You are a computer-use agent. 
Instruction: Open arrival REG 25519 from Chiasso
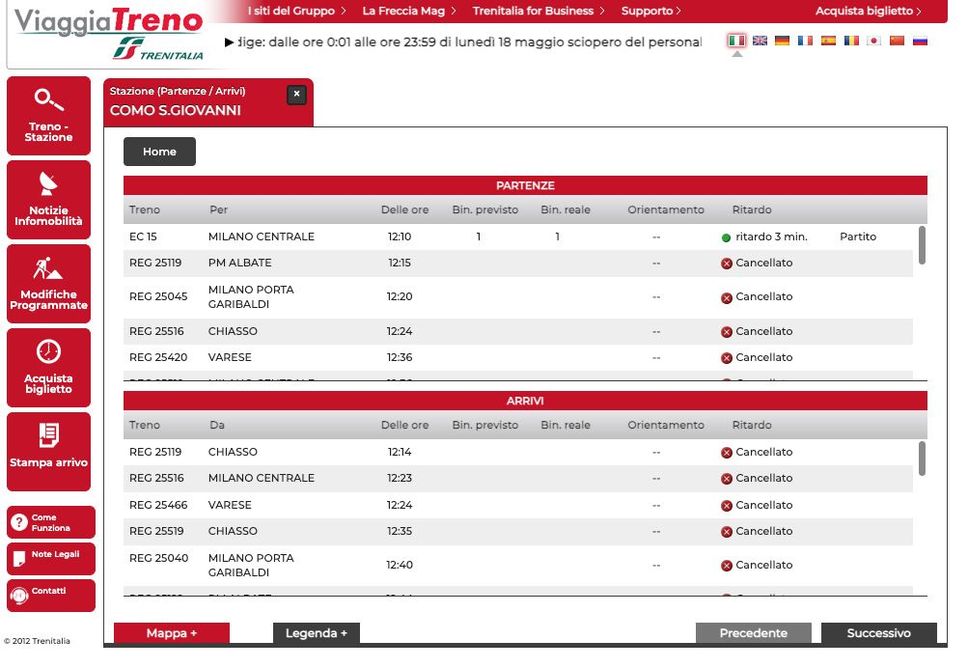click(518, 532)
